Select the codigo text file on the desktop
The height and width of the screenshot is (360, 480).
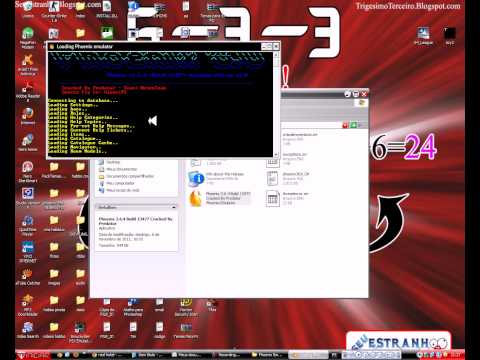[x=159, y=330]
